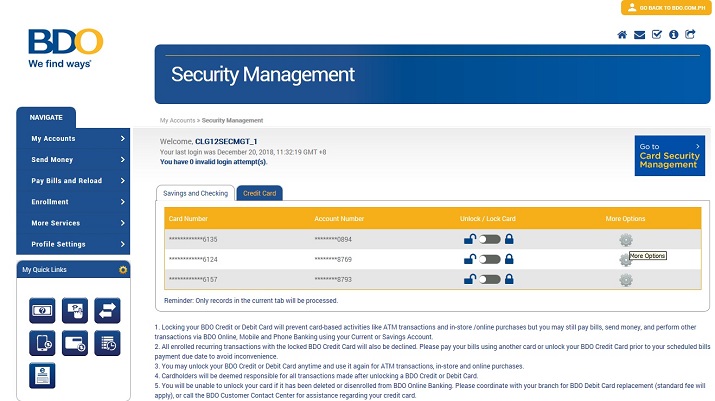The height and width of the screenshot is (401, 715).
Task: Click the Reminder note below table
Action: (251, 301)
